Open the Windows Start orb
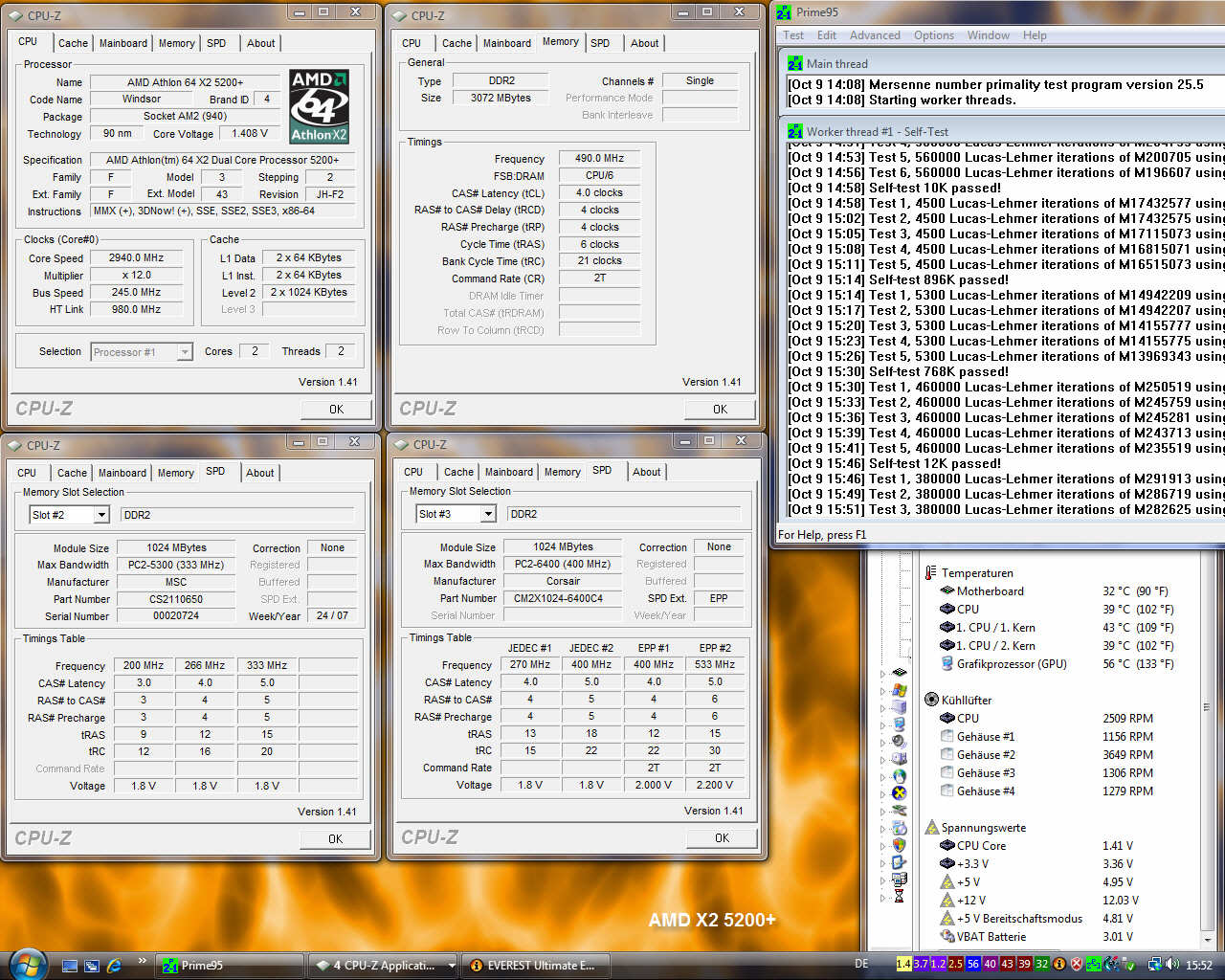The width and height of the screenshot is (1225, 980). point(26,963)
